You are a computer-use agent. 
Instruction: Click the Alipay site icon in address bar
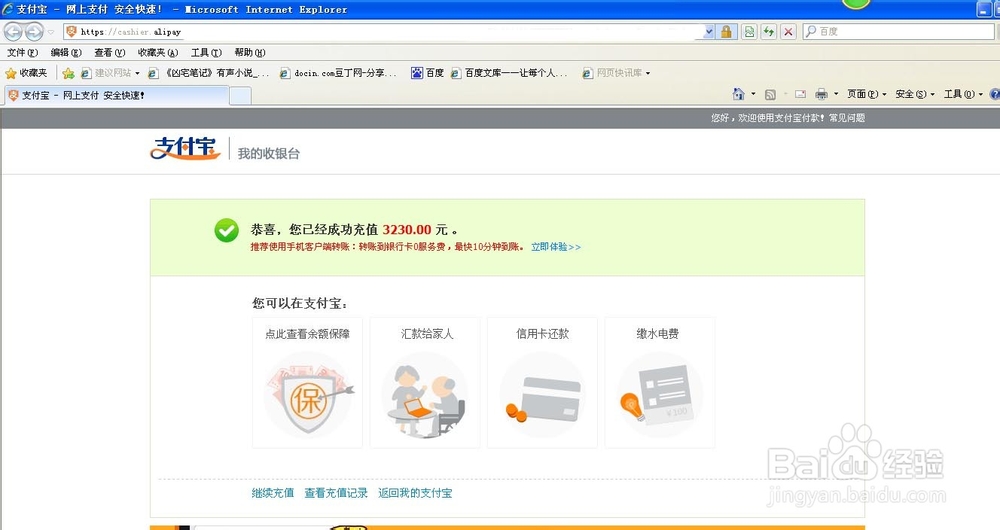[71, 31]
